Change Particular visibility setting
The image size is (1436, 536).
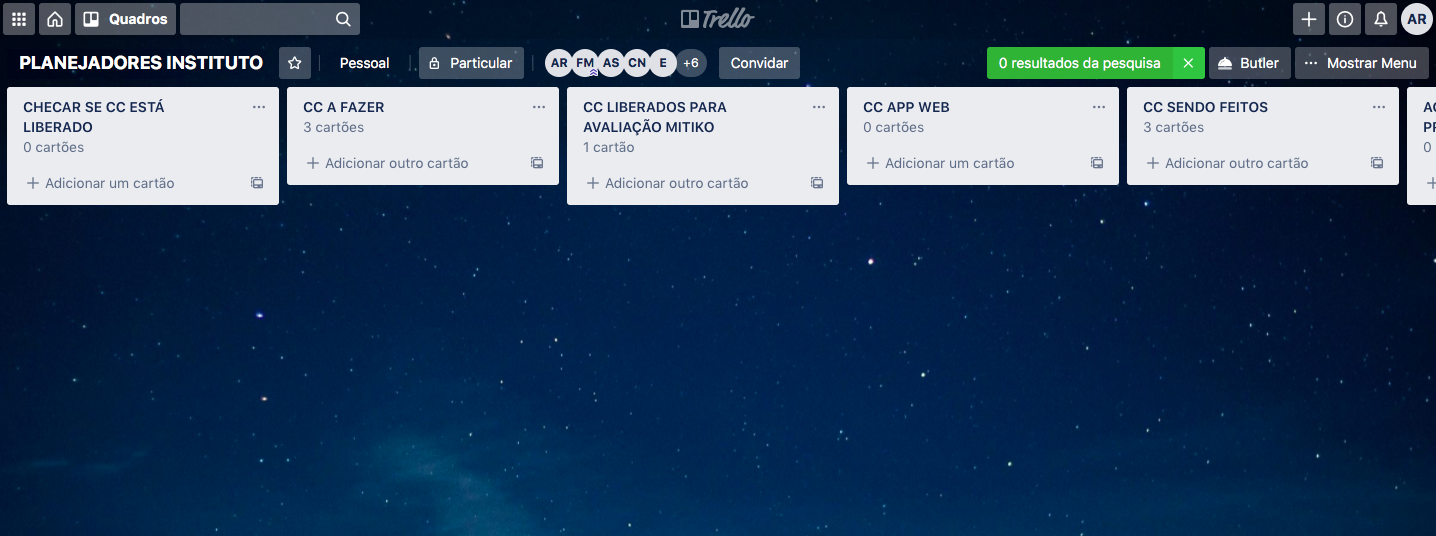click(x=471, y=63)
